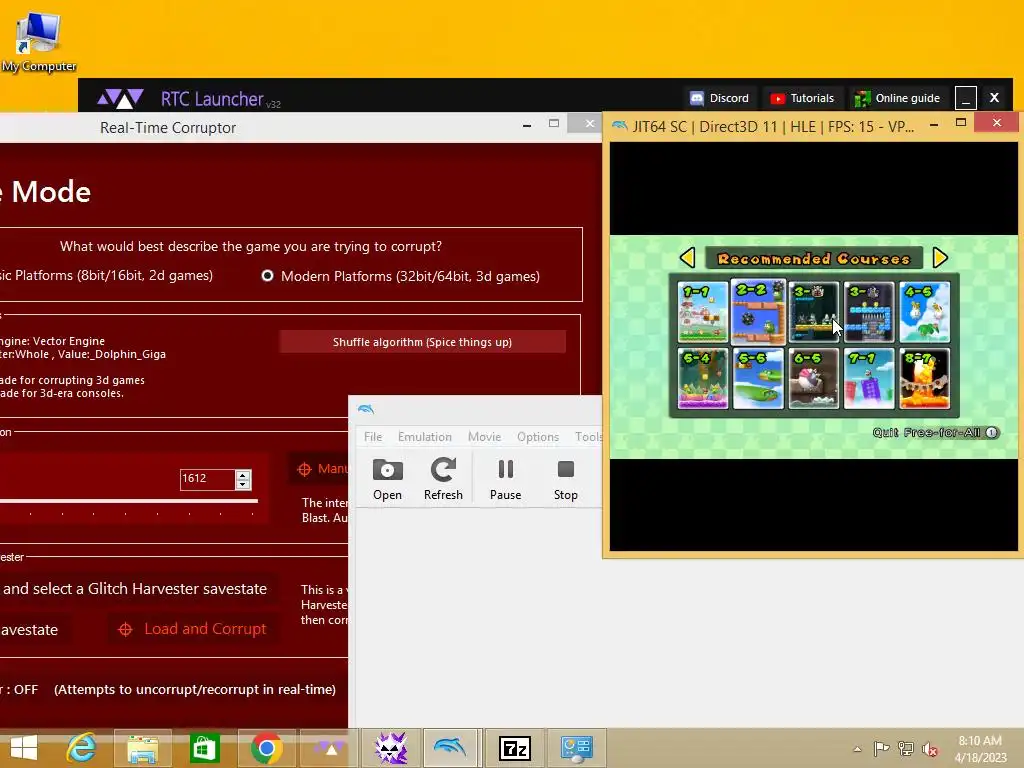
Task: Select course 8-7 thumbnail
Action: [925, 378]
